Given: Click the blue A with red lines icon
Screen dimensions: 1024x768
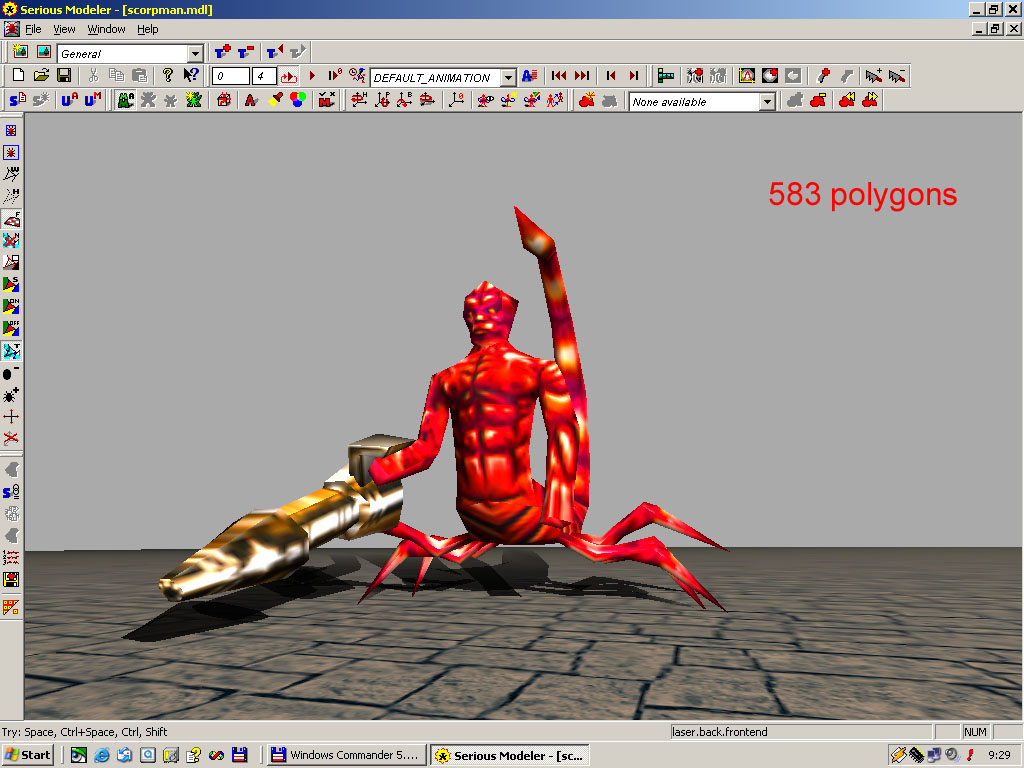Looking at the screenshot, I should click(x=530, y=76).
